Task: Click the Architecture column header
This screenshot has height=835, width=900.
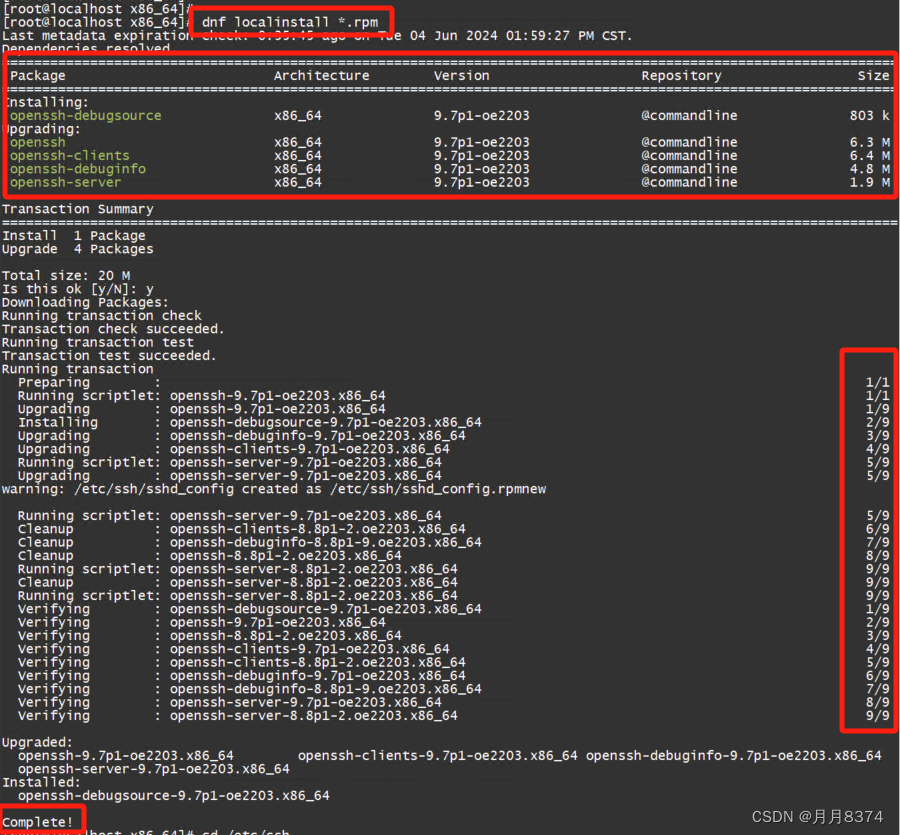Action: click(321, 75)
